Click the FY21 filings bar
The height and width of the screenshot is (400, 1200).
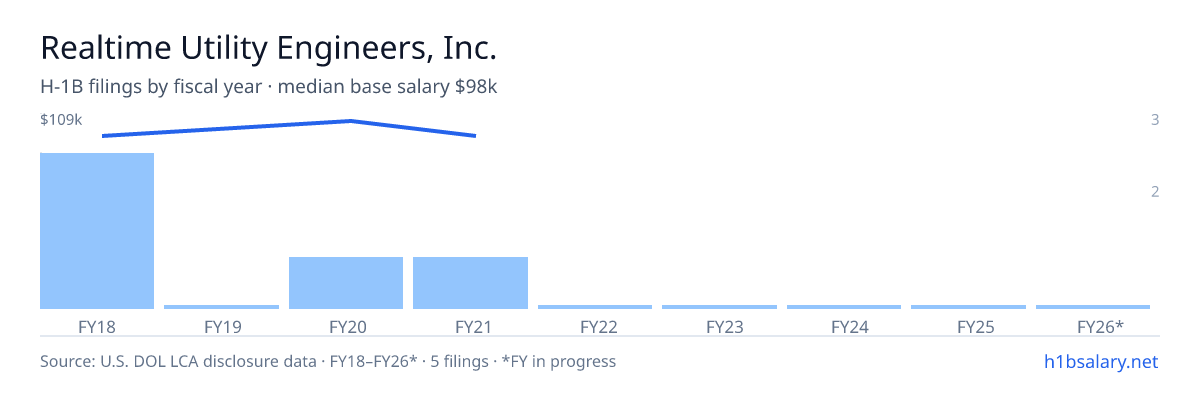click(470, 283)
